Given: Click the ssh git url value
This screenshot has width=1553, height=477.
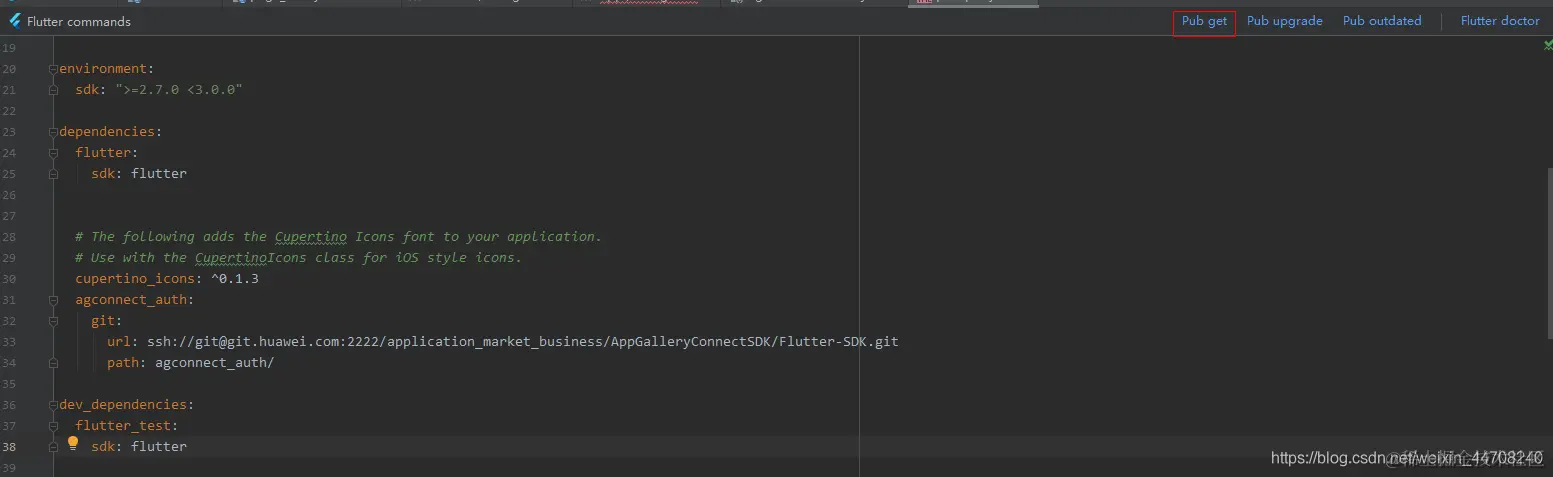Looking at the screenshot, I should (523, 342).
